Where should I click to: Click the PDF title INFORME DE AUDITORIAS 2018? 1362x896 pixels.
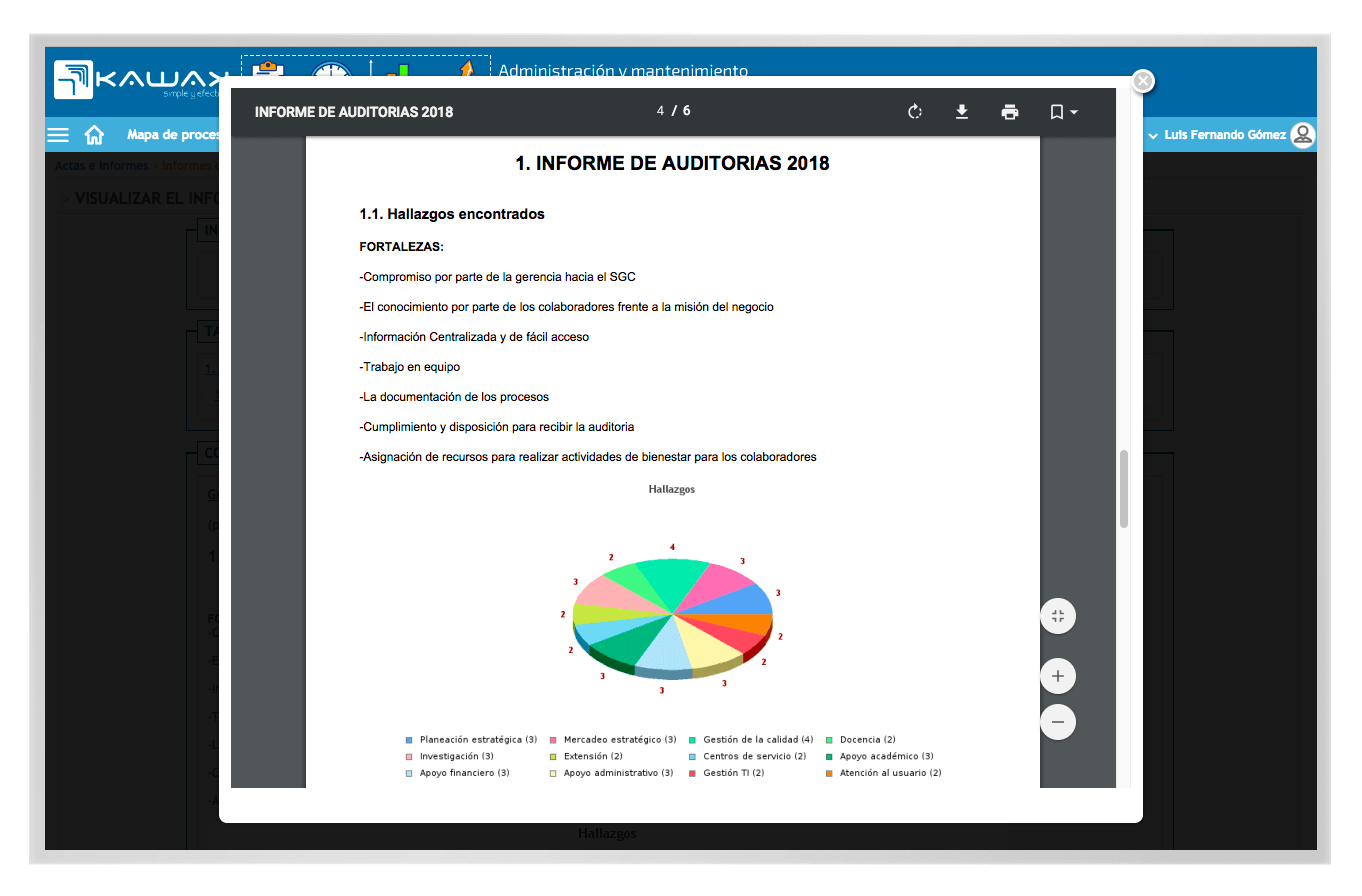(354, 112)
